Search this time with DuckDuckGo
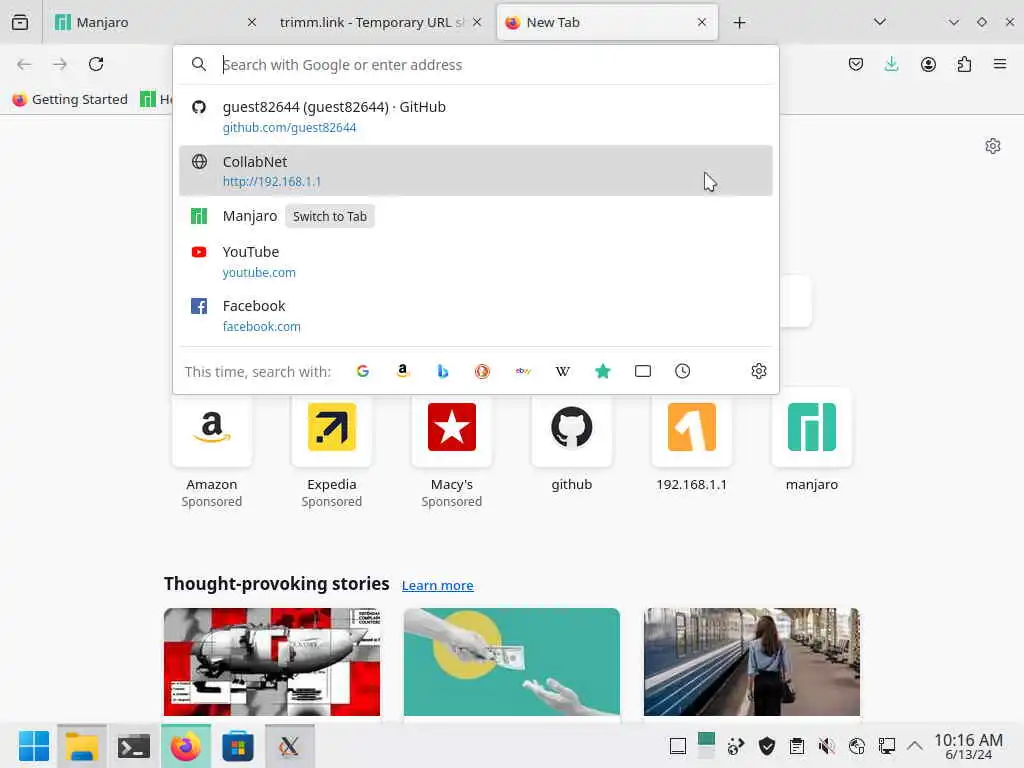The image size is (1024, 768). [x=483, y=371]
